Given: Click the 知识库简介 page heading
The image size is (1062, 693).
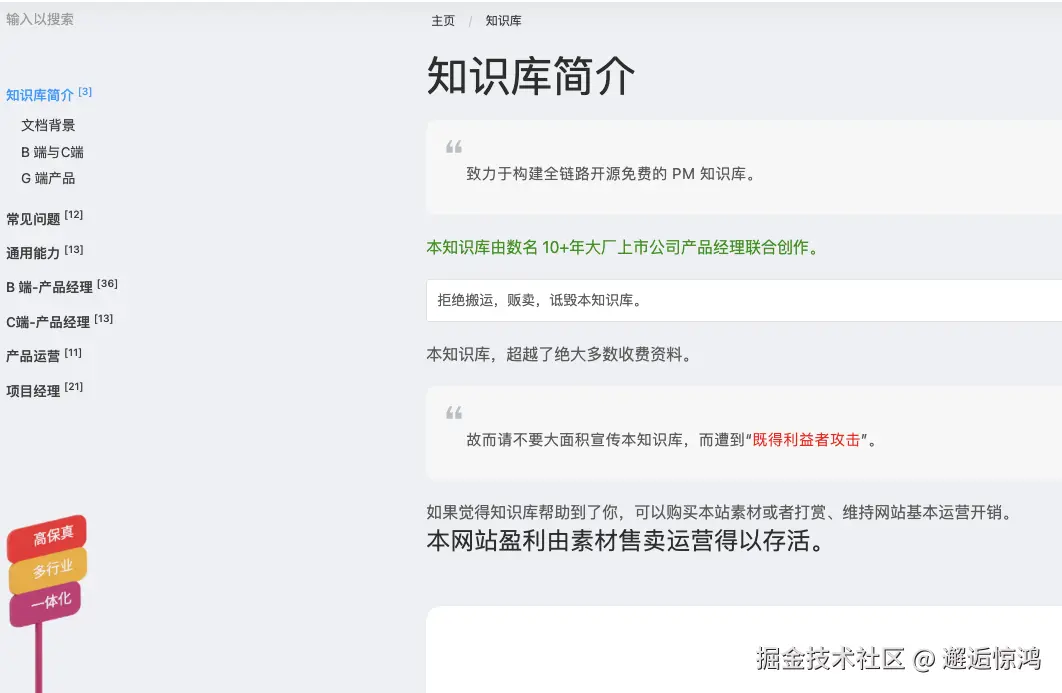Looking at the screenshot, I should point(530,78).
